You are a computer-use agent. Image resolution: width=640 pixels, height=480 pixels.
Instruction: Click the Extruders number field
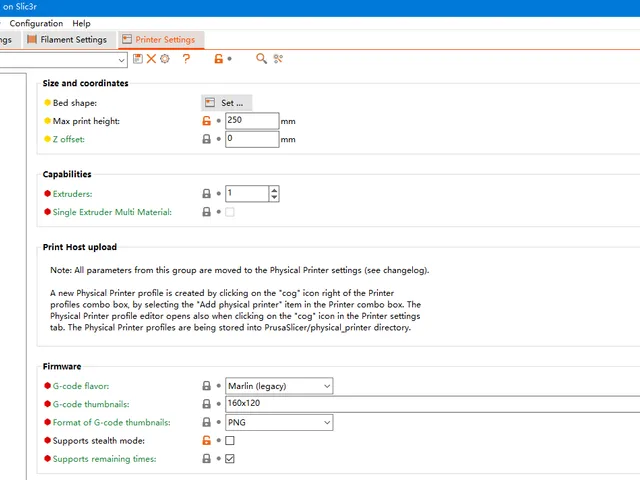point(247,193)
